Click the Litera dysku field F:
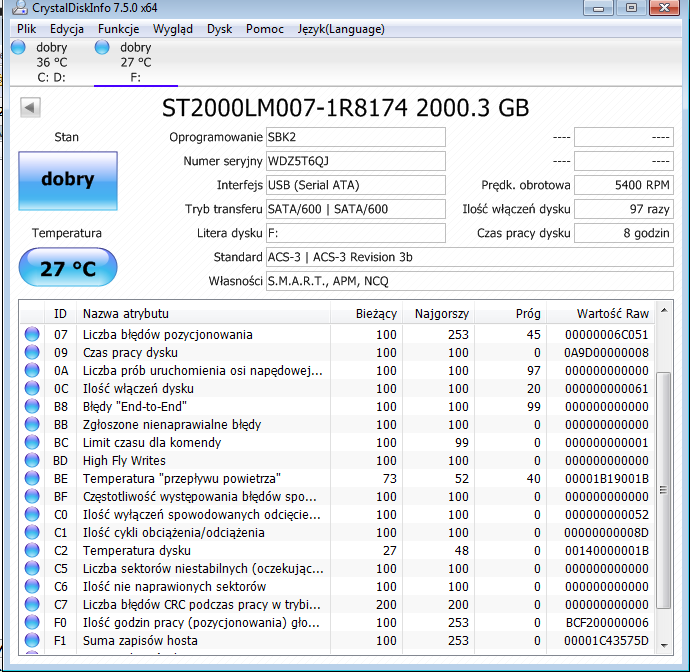This screenshot has height=672, width=690. pyautogui.click(x=356, y=233)
